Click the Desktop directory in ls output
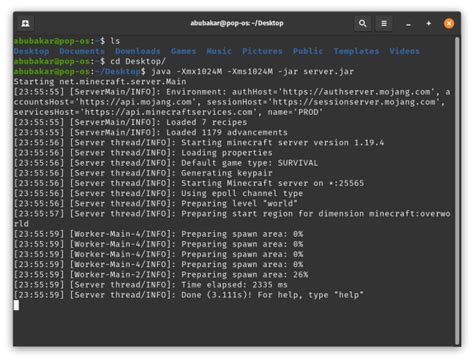The width and height of the screenshot is (474, 361). coord(31,51)
